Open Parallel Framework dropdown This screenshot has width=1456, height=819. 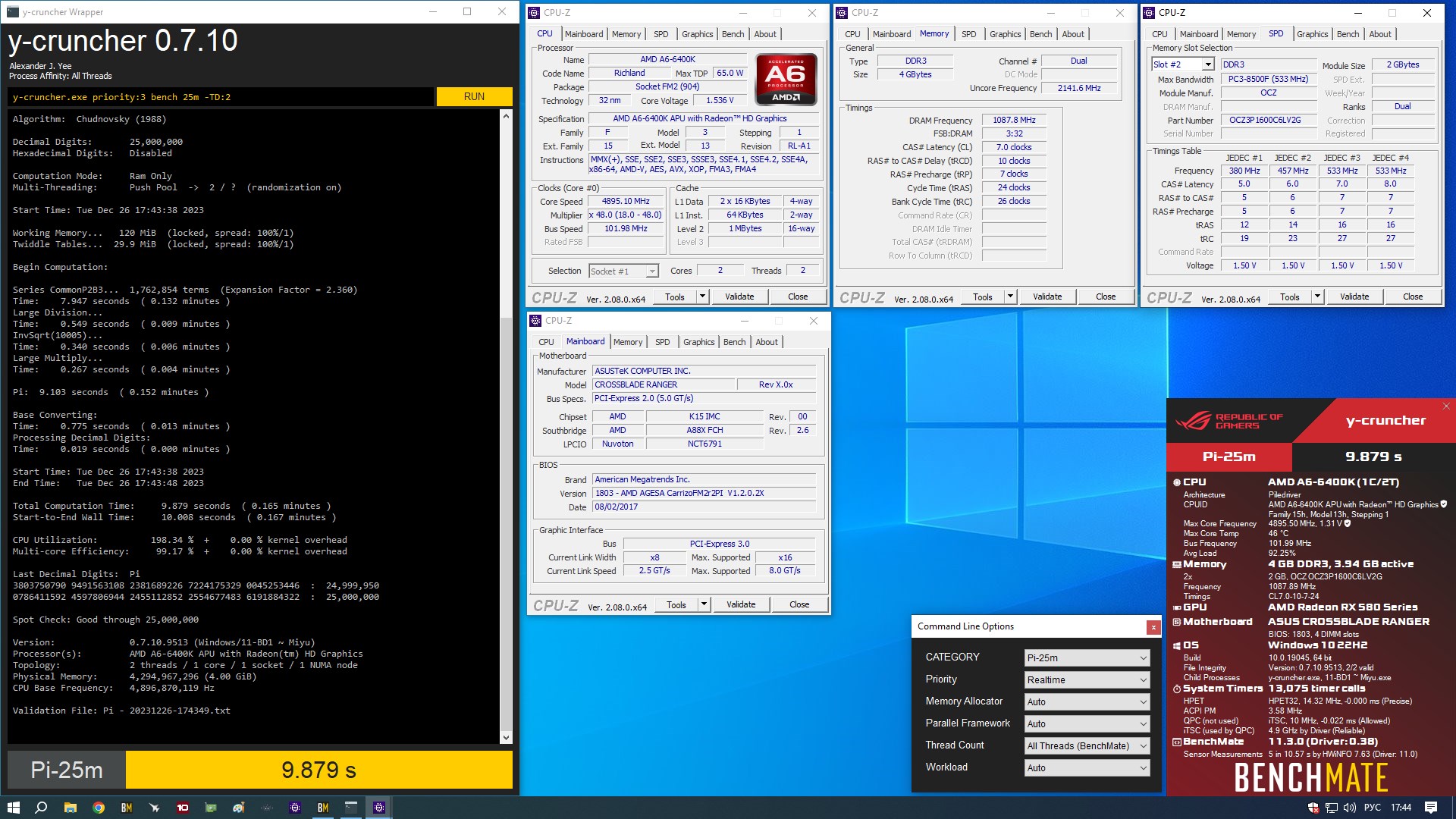[1087, 724]
